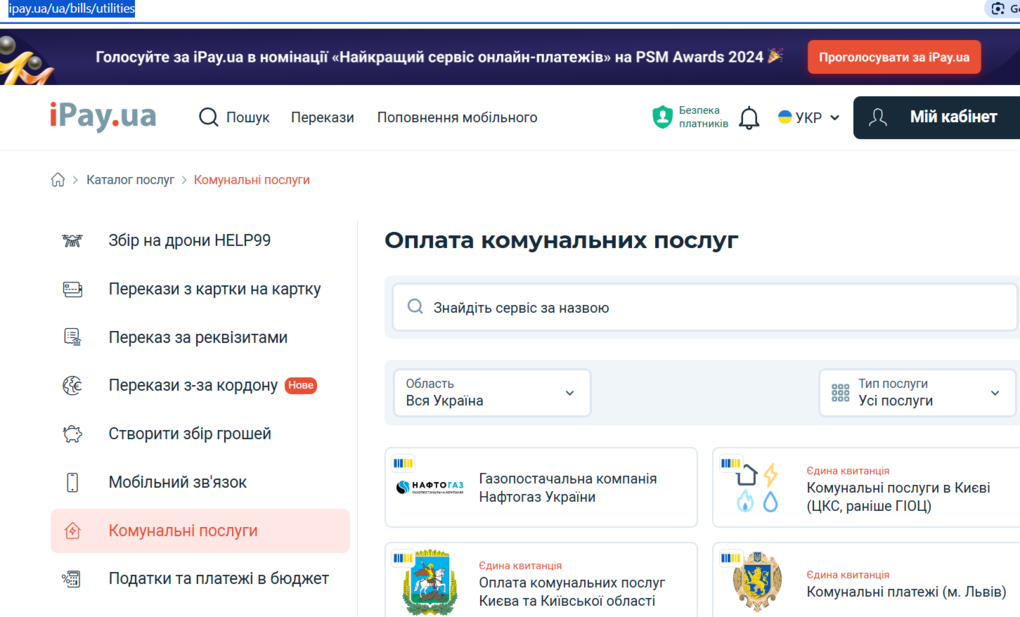This screenshot has width=1020, height=617.
Task: Click the drone icon beside HELP99 fundraiser
Action: point(72,241)
